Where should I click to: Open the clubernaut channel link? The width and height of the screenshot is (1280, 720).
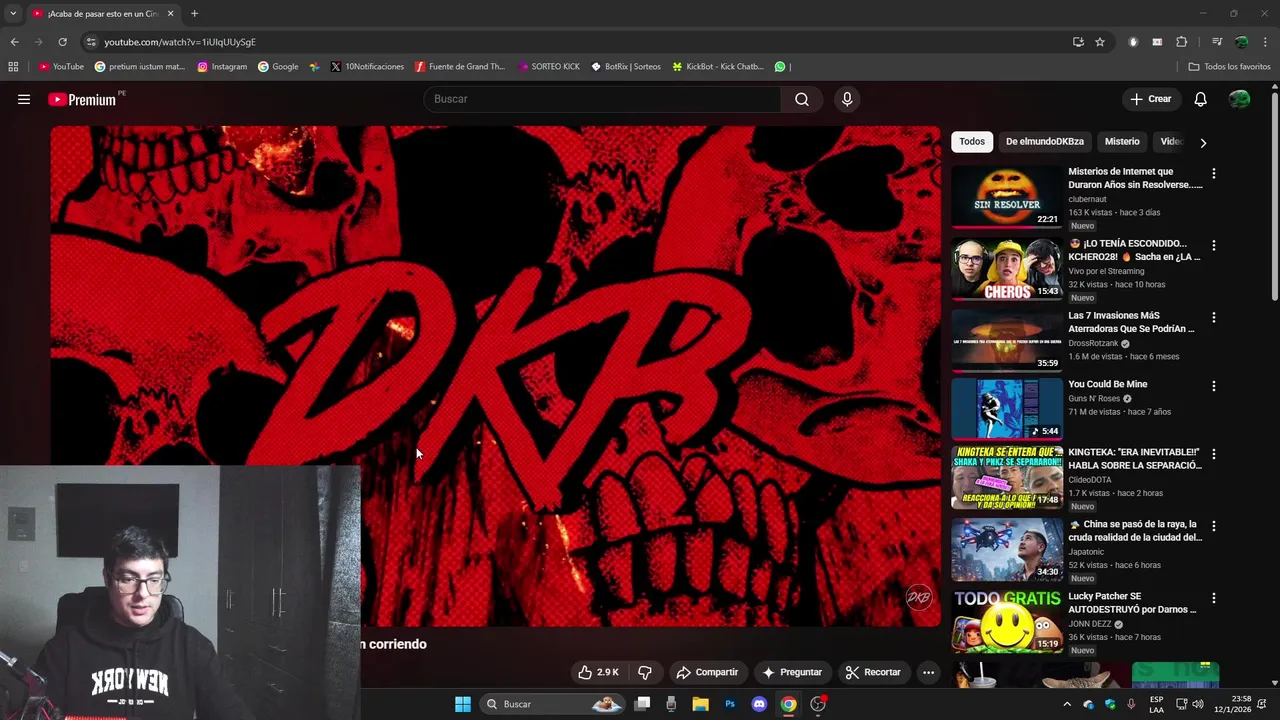(1087, 199)
